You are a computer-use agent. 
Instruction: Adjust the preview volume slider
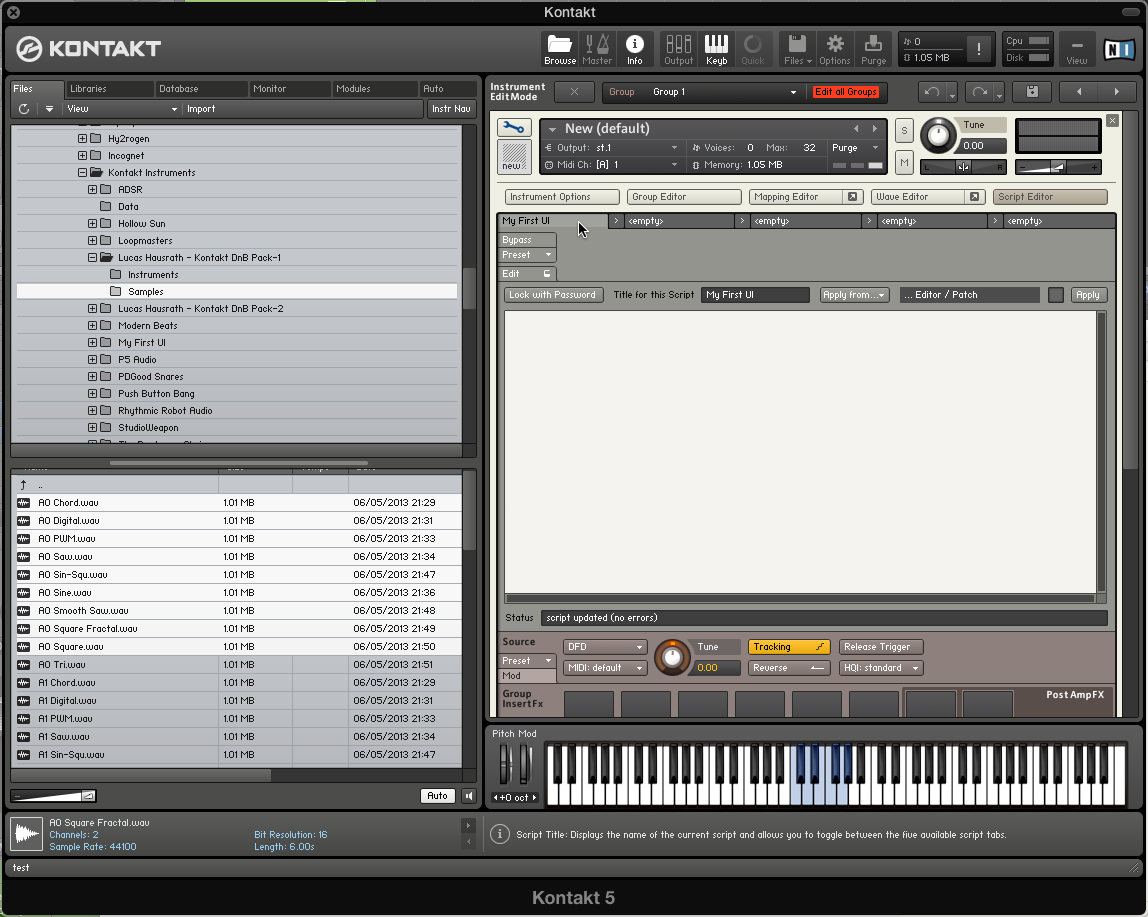(x=55, y=795)
